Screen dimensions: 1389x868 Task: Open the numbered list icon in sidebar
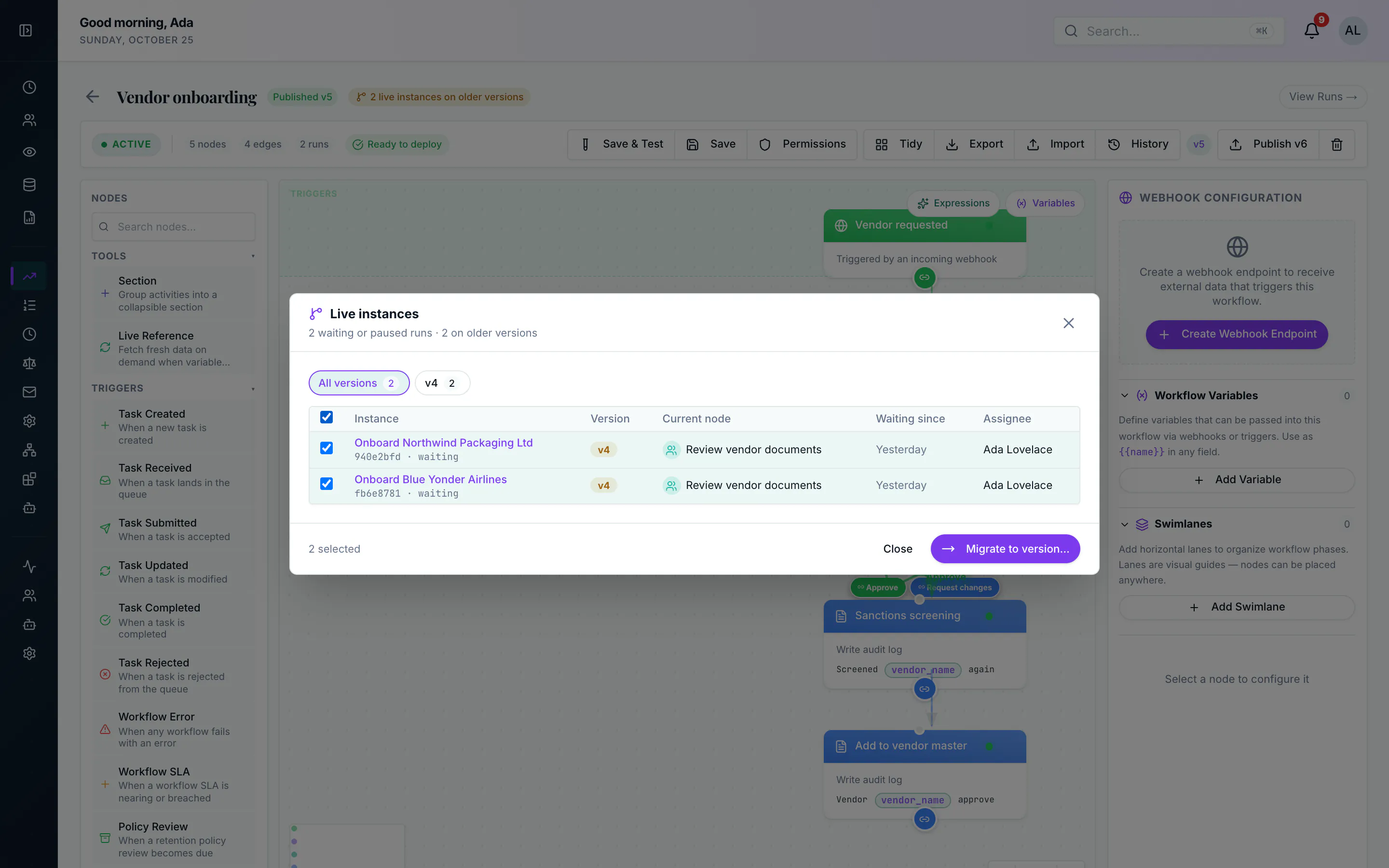(x=29, y=305)
